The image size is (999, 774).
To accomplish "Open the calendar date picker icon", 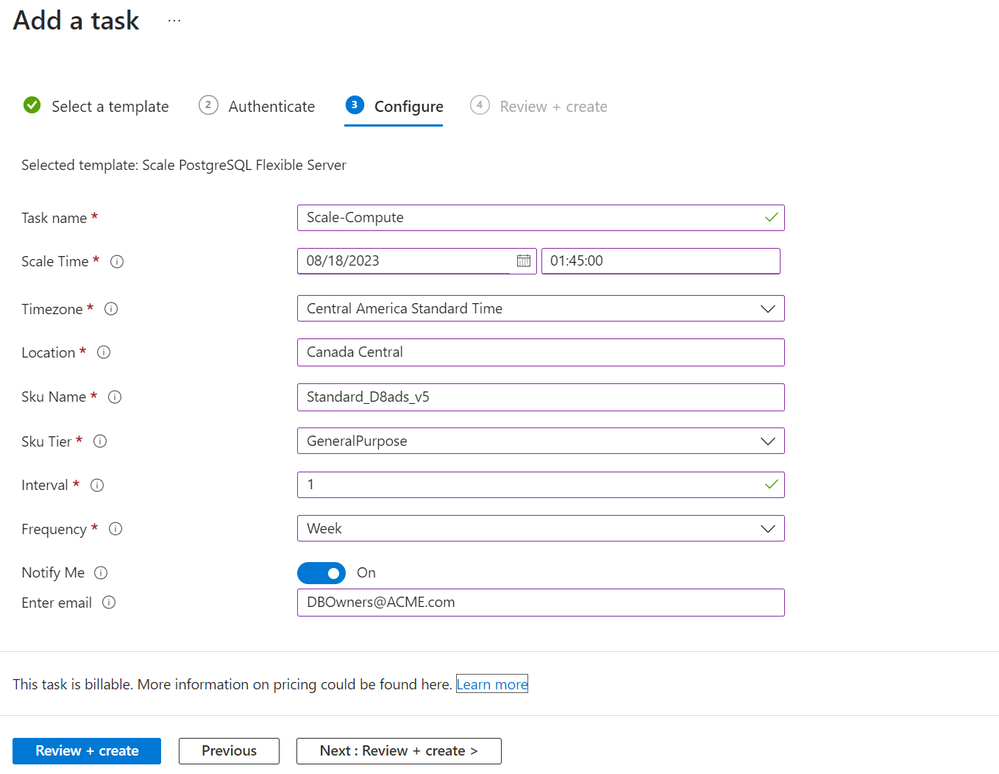I will click(x=523, y=261).
